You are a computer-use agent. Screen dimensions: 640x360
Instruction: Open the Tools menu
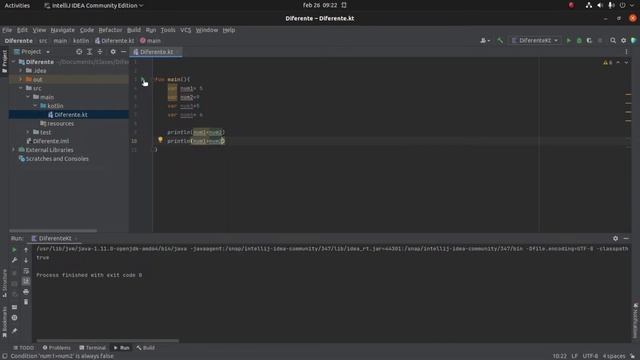tap(168, 30)
